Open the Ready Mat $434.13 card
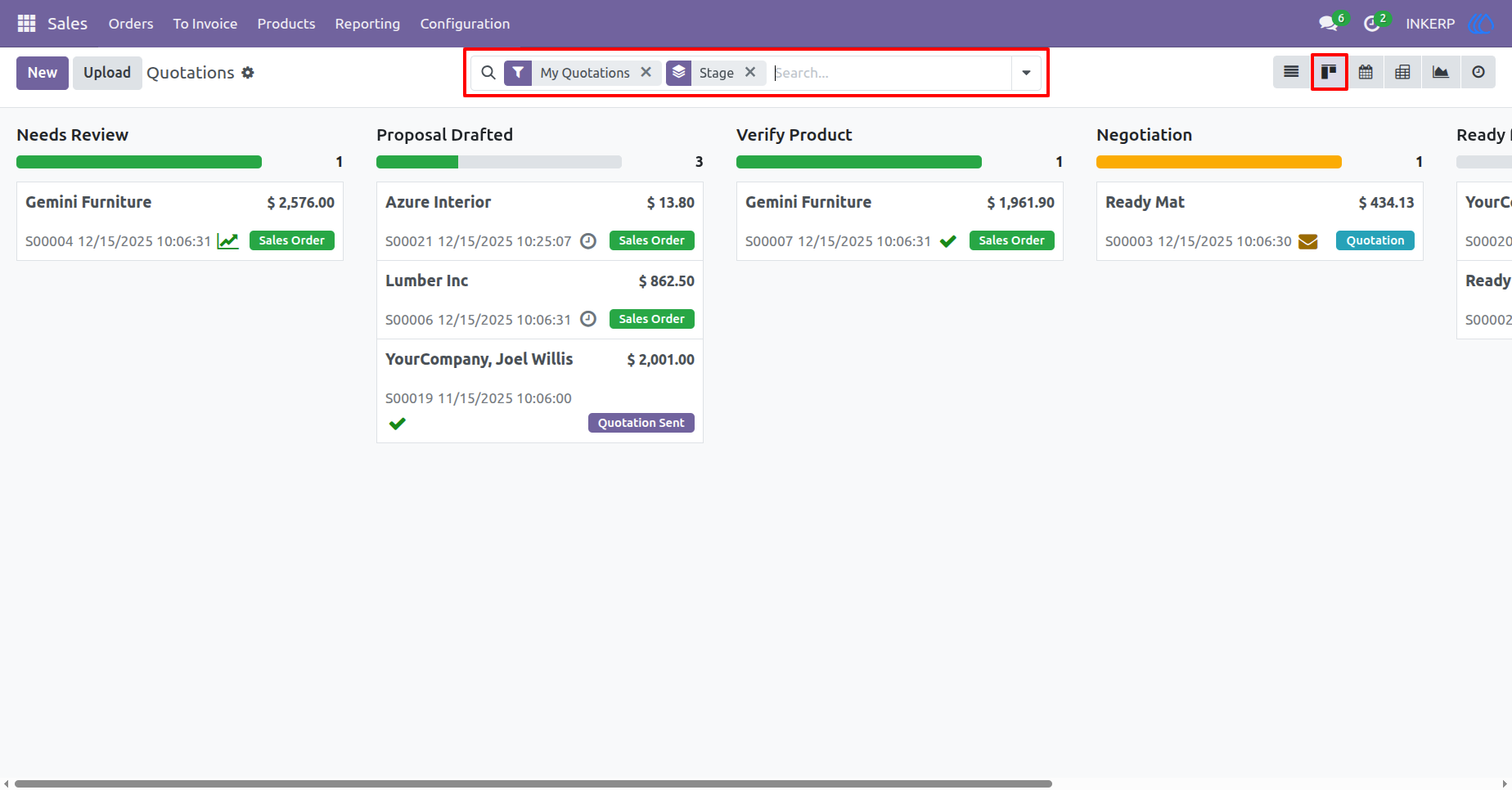 [1260, 222]
